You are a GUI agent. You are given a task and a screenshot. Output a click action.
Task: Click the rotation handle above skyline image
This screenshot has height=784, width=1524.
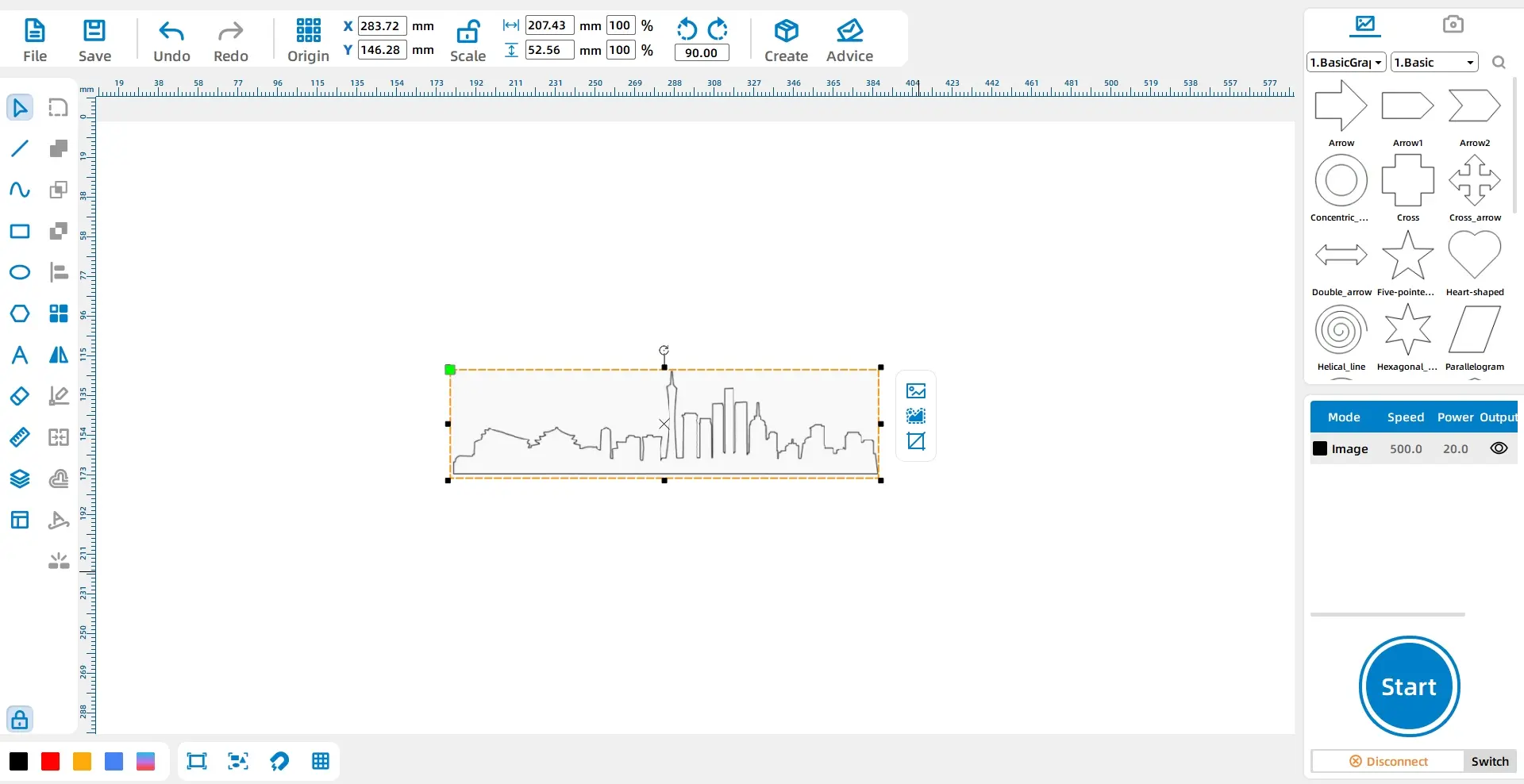tap(664, 350)
